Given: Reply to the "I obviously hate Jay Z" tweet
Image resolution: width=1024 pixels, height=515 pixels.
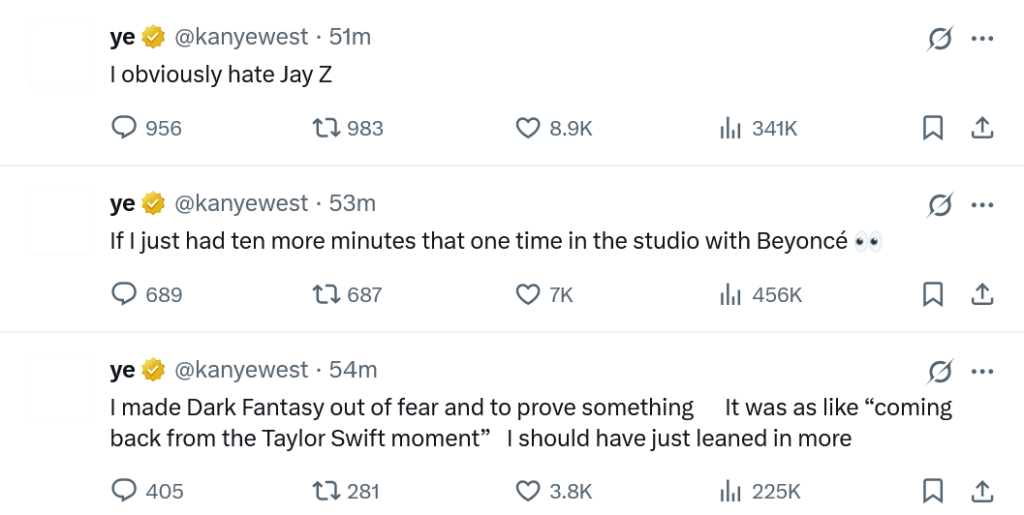Looking at the screenshot, I should tap(124, 128).
